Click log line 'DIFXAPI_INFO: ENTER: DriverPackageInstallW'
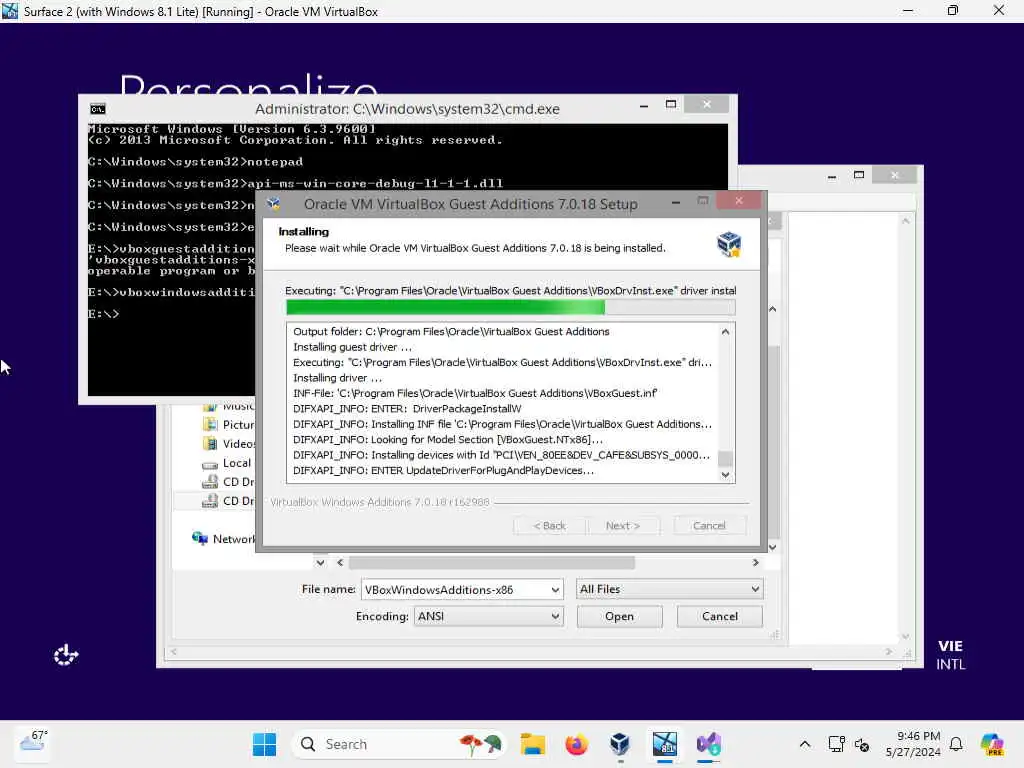 pos(407,409)
